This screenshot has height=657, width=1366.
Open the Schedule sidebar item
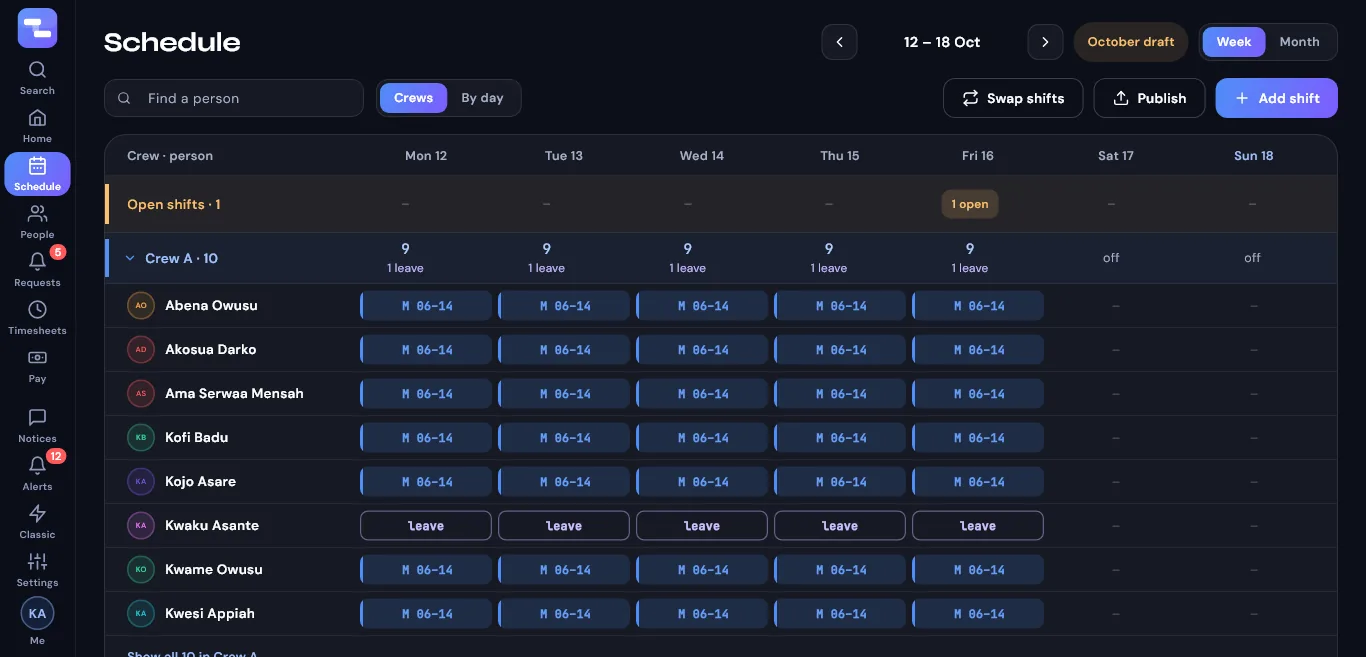[37, 174]
